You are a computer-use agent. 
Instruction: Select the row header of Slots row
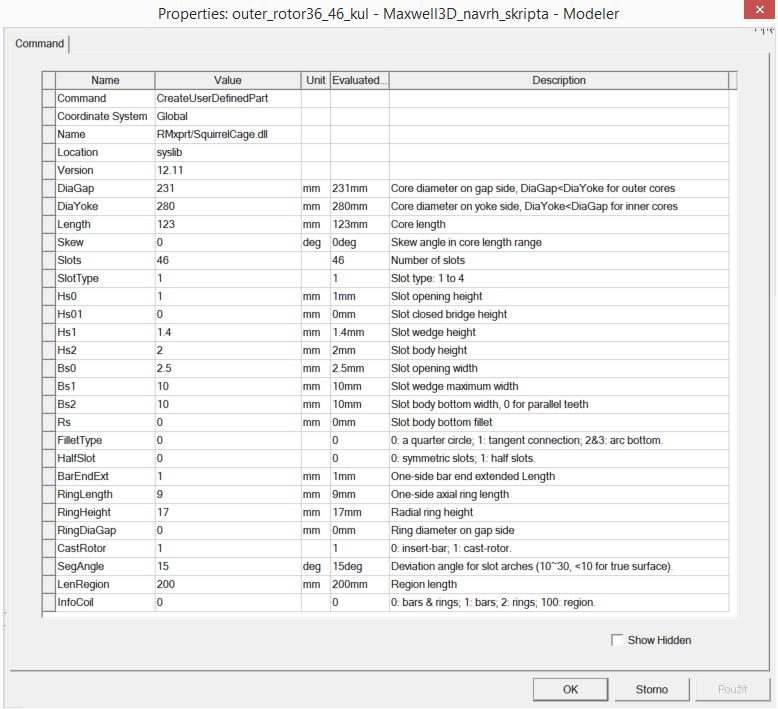[49, 260]
